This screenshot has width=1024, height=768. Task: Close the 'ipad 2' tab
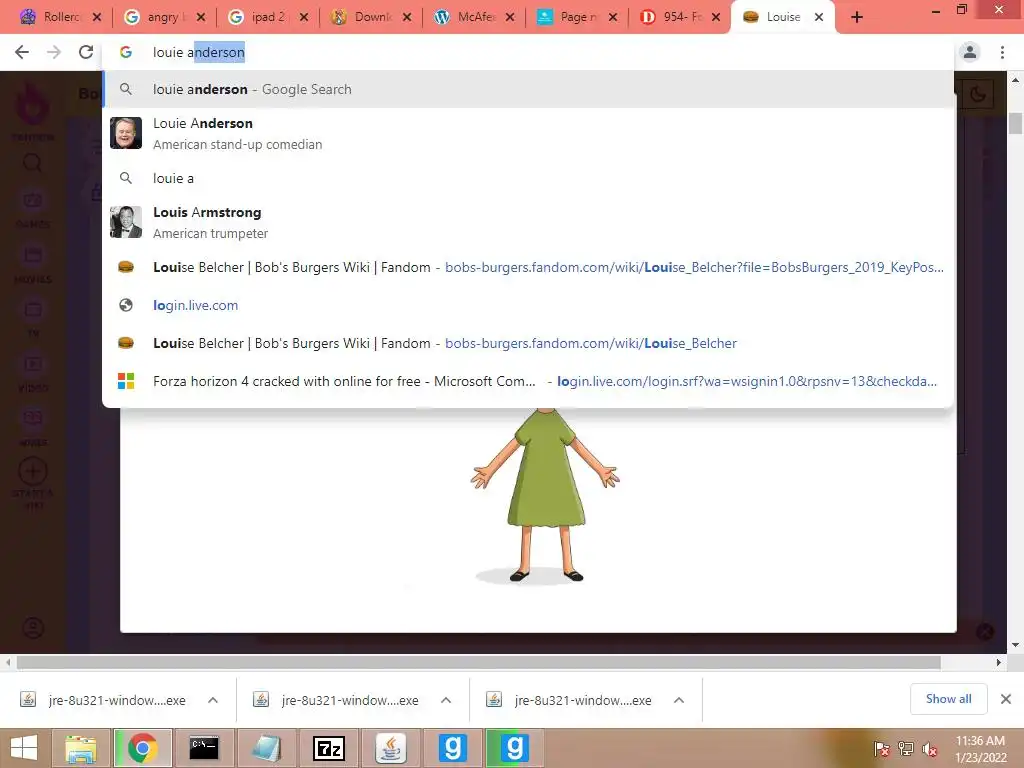pyautogui.click(x=304, y=18)
